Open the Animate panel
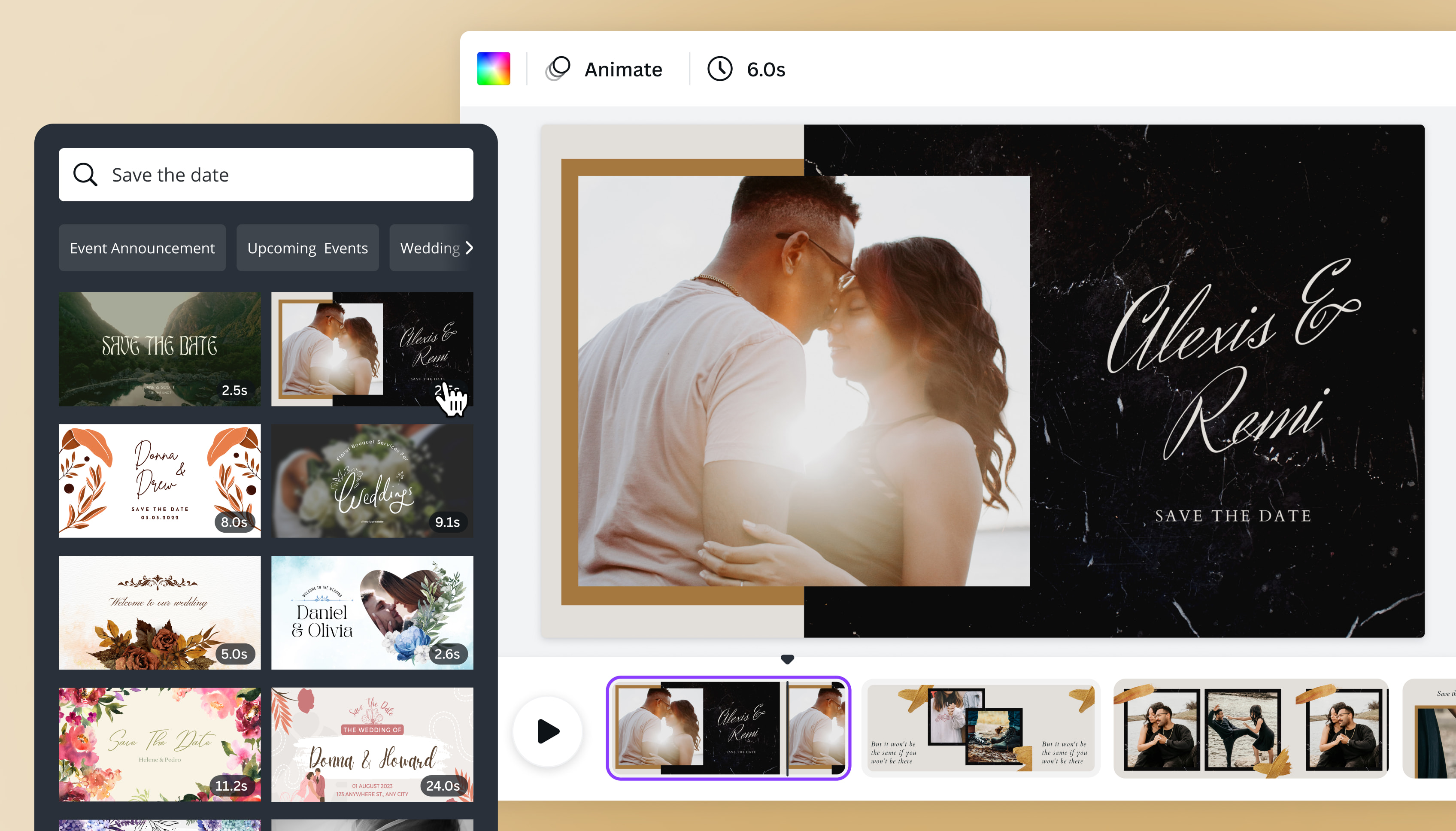1456x831 pixels. pos(606,69)
